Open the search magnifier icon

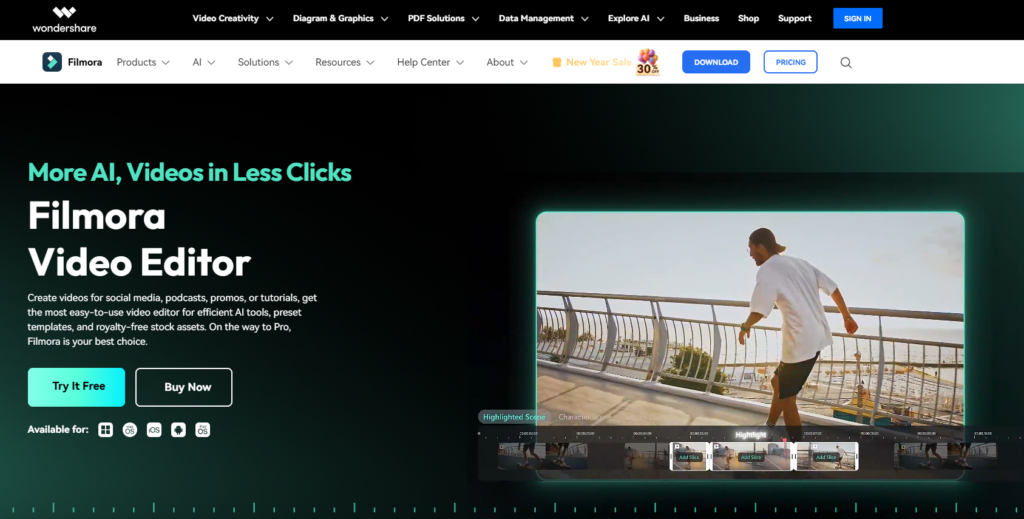pyautogui.click(x=846, y=63)
